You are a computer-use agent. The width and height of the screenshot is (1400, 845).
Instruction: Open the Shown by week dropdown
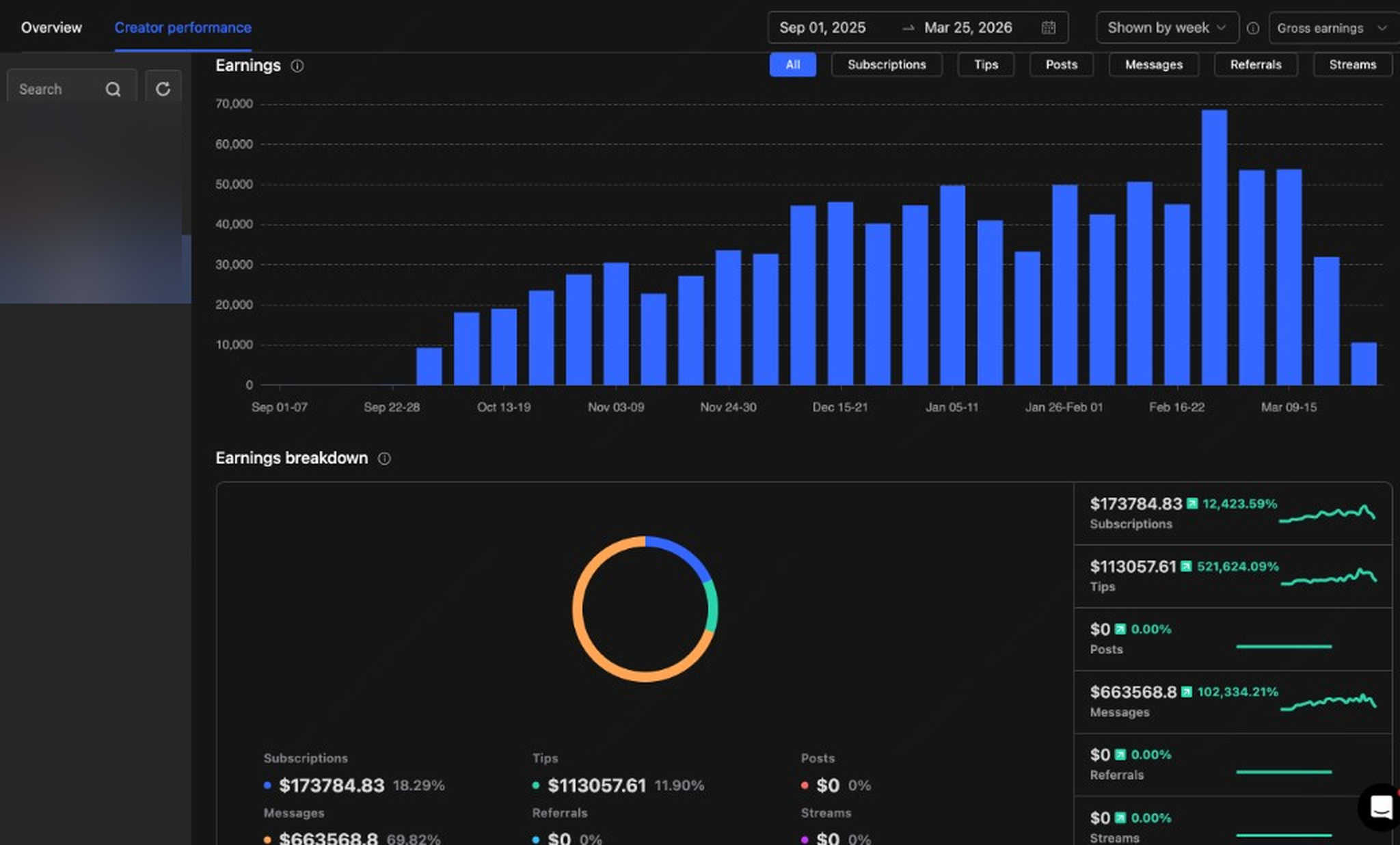(x=1167, y=27)
